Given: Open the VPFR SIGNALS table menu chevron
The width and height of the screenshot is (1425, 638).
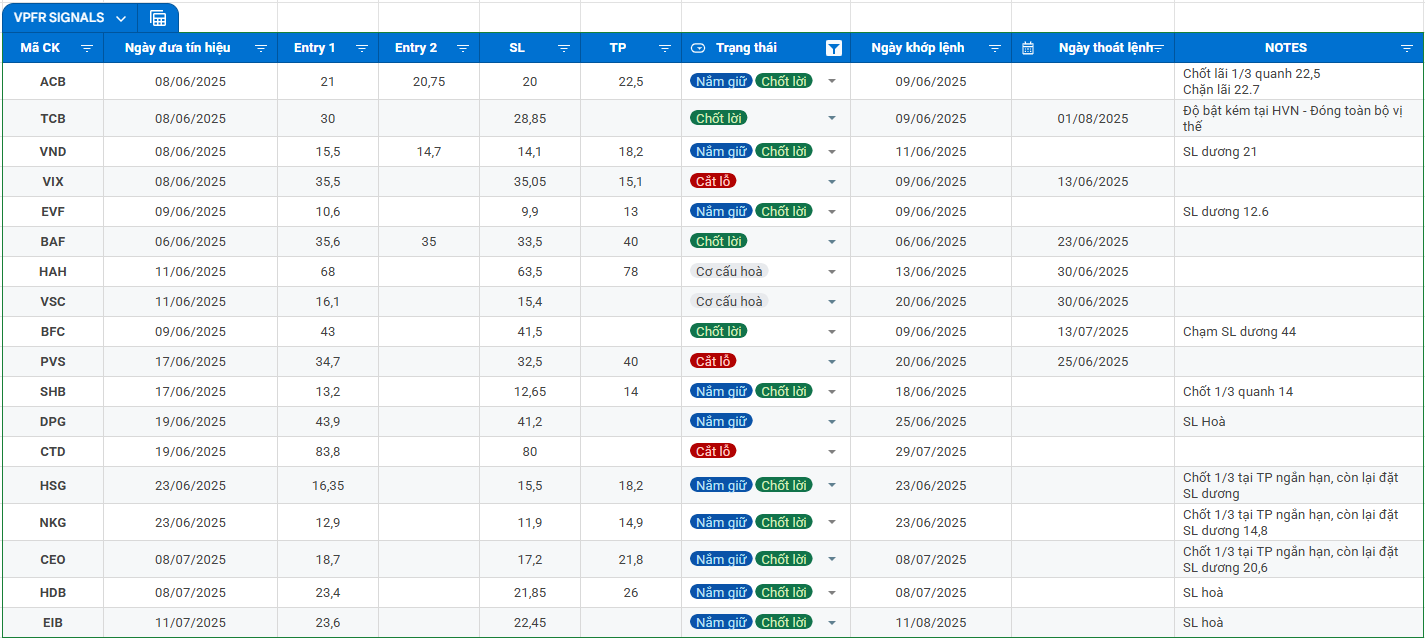Looking at the screenshot, I should 121,18.
